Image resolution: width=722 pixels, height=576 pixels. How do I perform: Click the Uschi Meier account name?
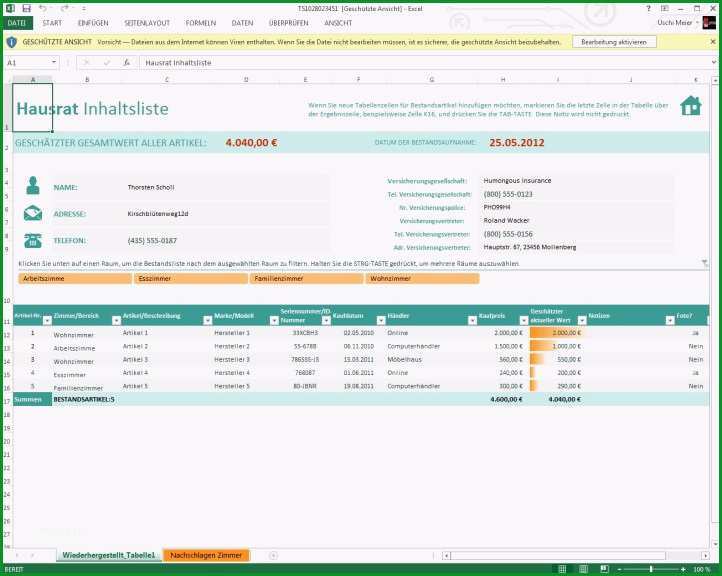tap(675, 23)
